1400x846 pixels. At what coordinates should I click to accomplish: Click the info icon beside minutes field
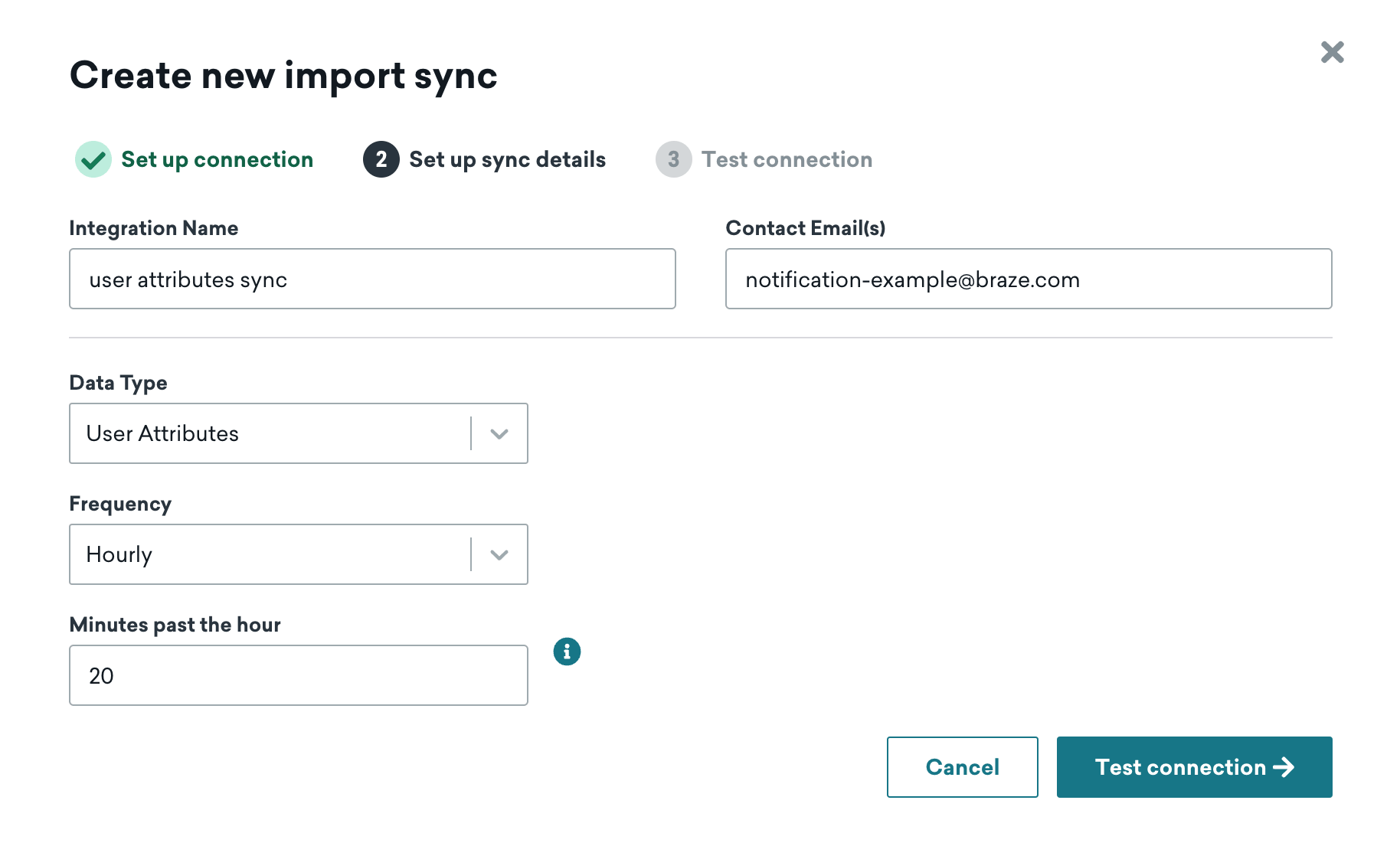(x=567, y=652)
